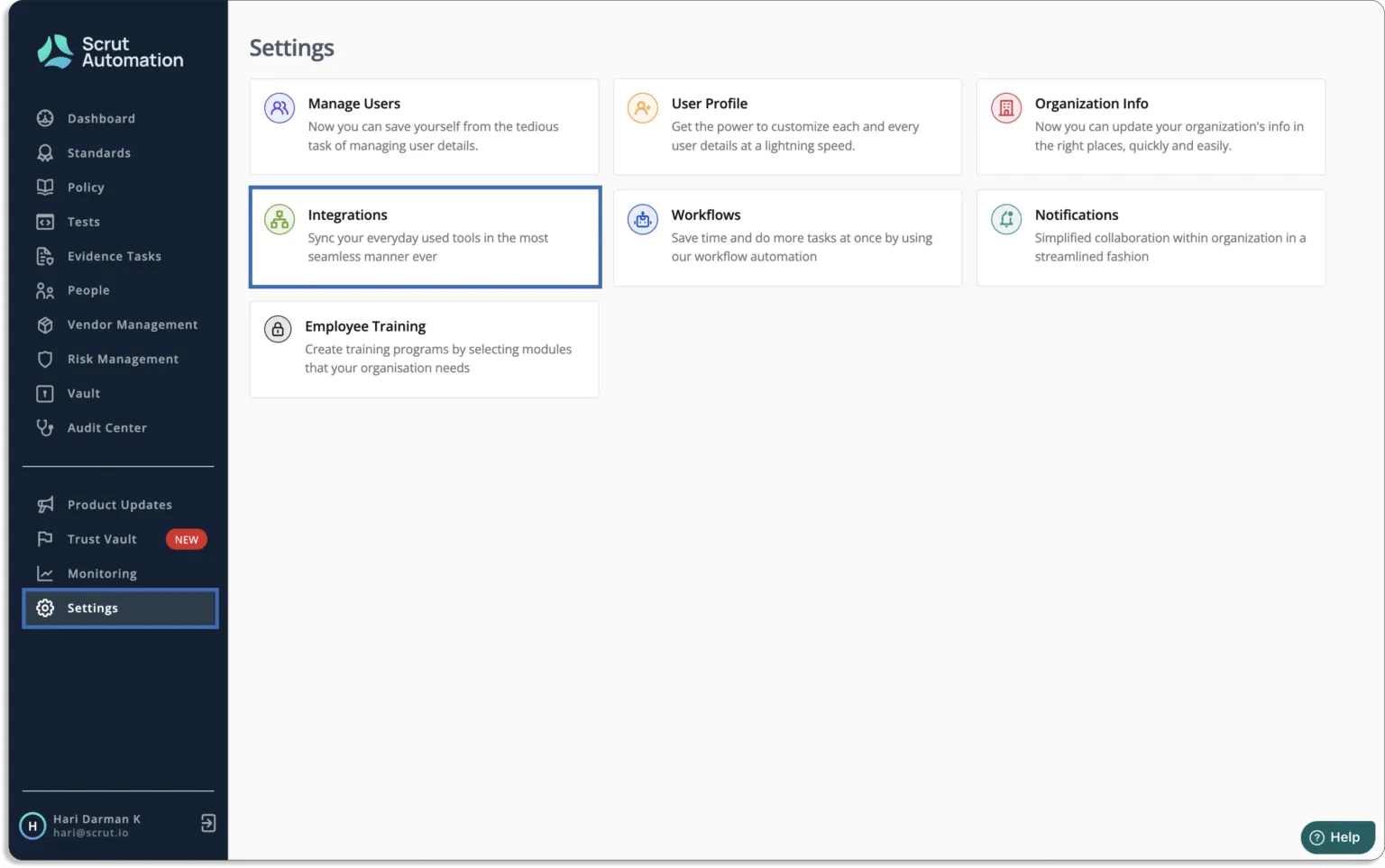Click the Risk Management shield icon

45,359
